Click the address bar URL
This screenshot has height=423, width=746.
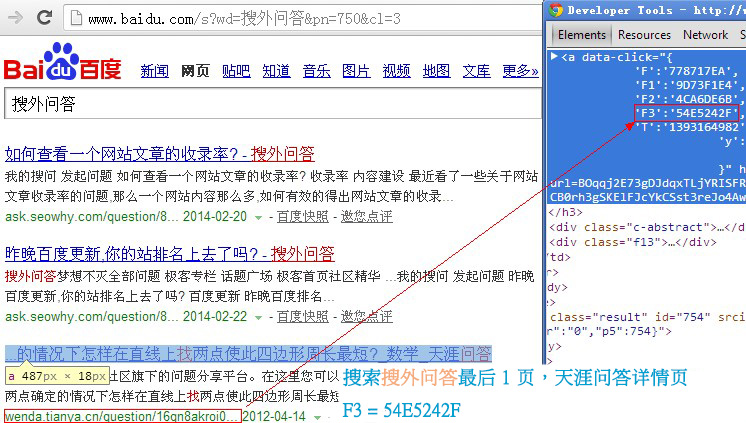[245, 19]
